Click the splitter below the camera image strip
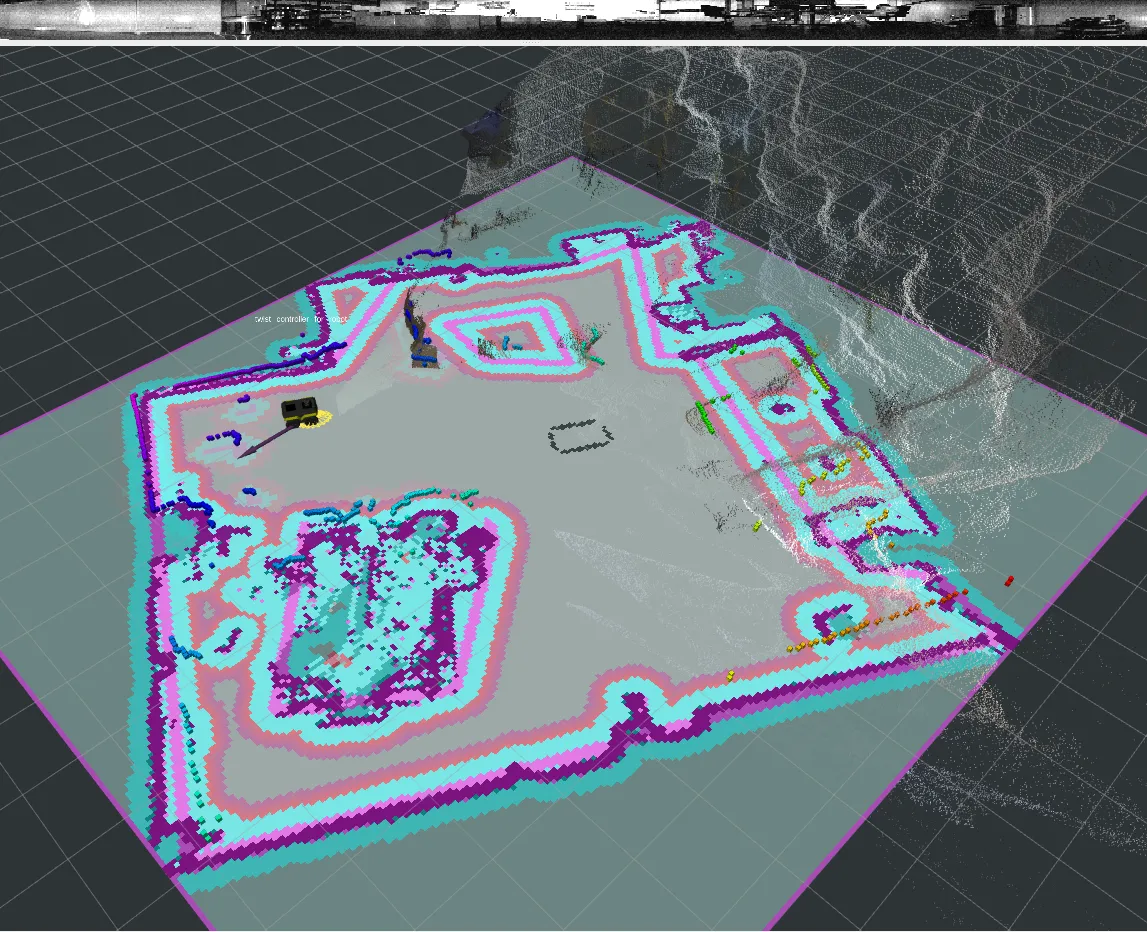Screen dimensions: 1147x932 (573, 43)
